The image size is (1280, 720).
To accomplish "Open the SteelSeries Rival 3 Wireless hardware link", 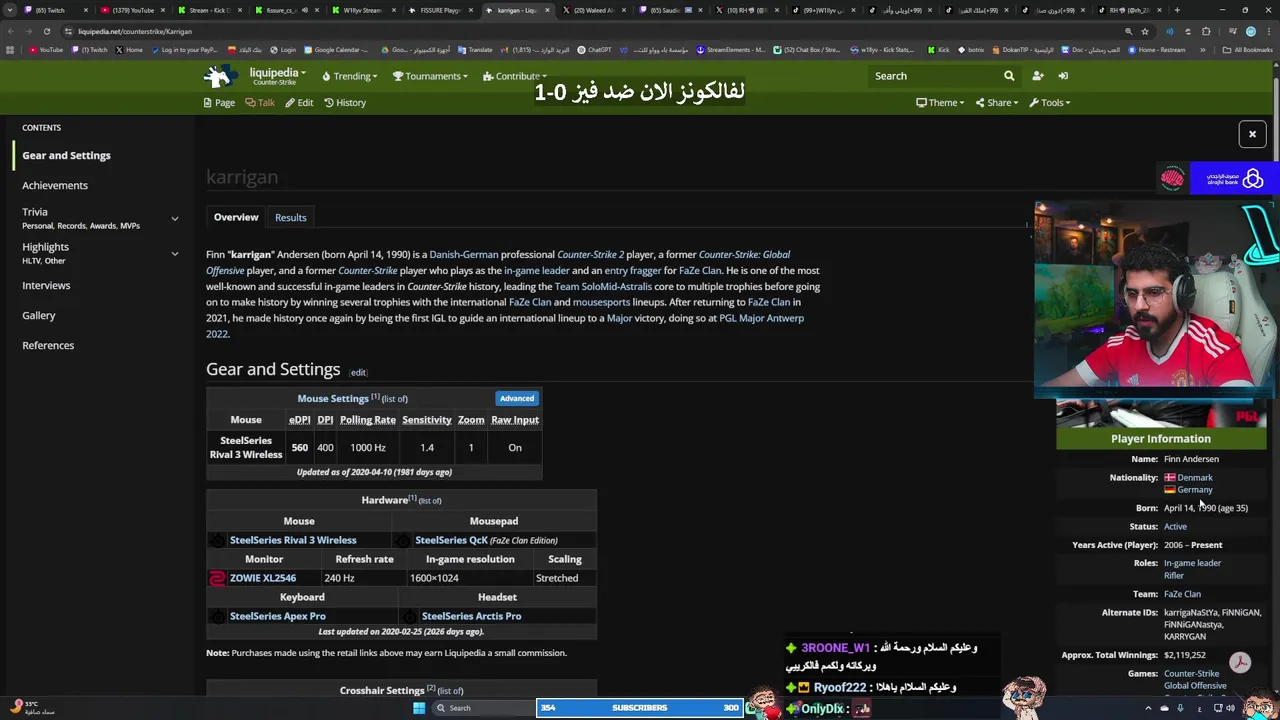I will [293, 540].
